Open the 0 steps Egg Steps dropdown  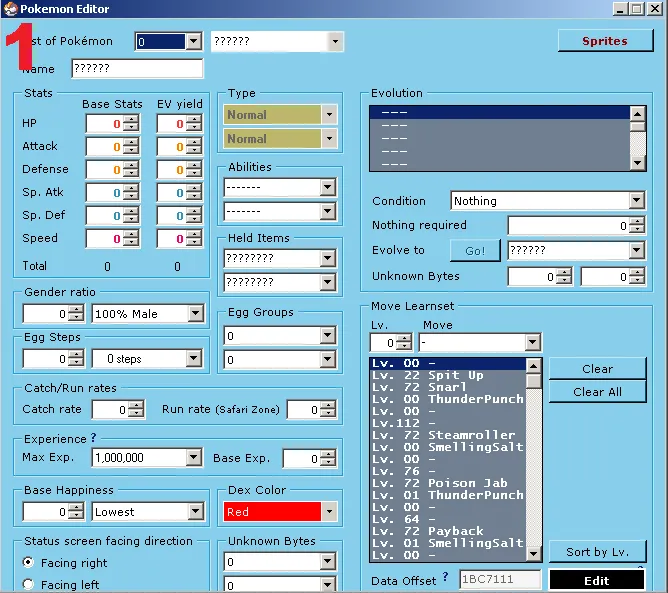[x=194, y=358]
